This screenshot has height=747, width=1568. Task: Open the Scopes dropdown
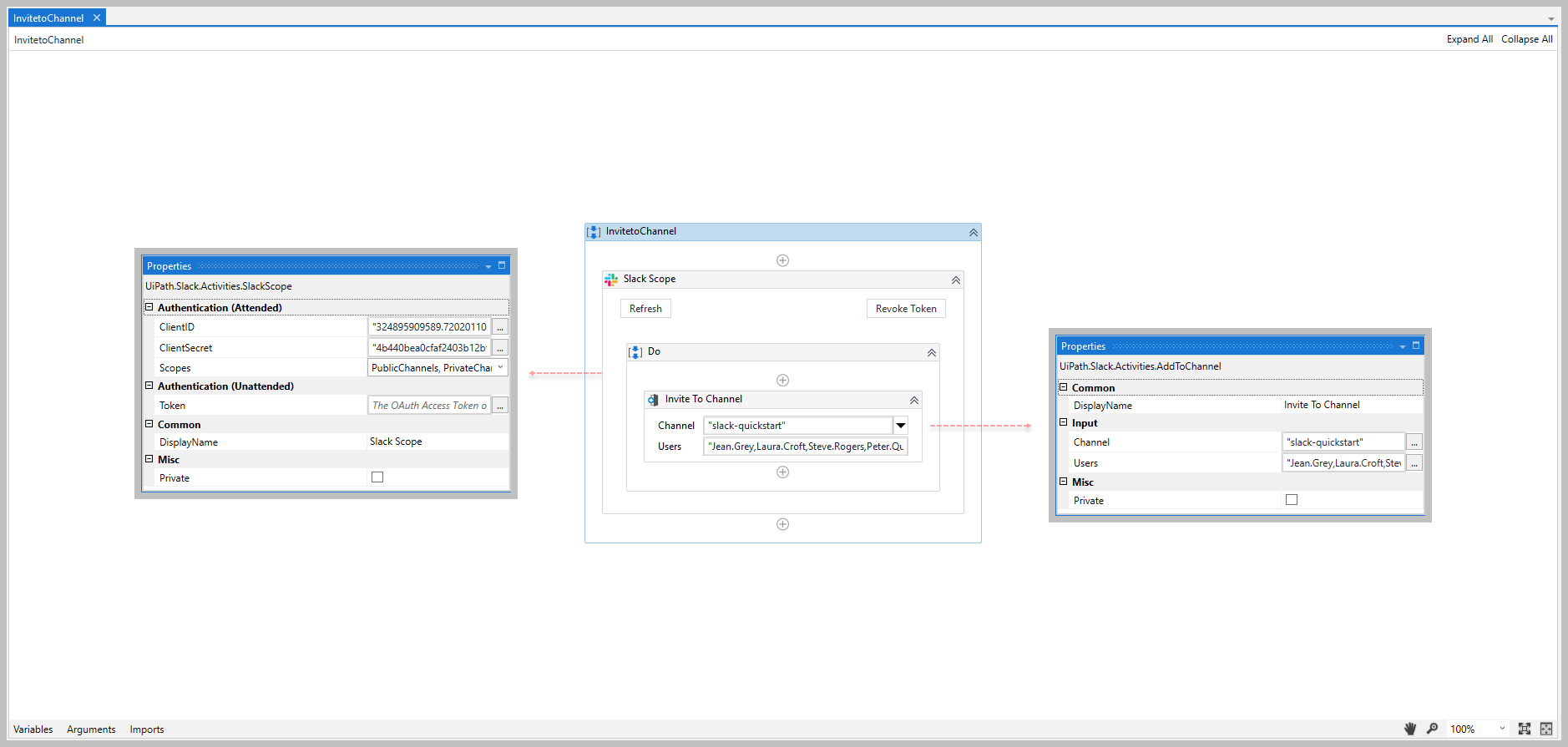coord(500,367)
